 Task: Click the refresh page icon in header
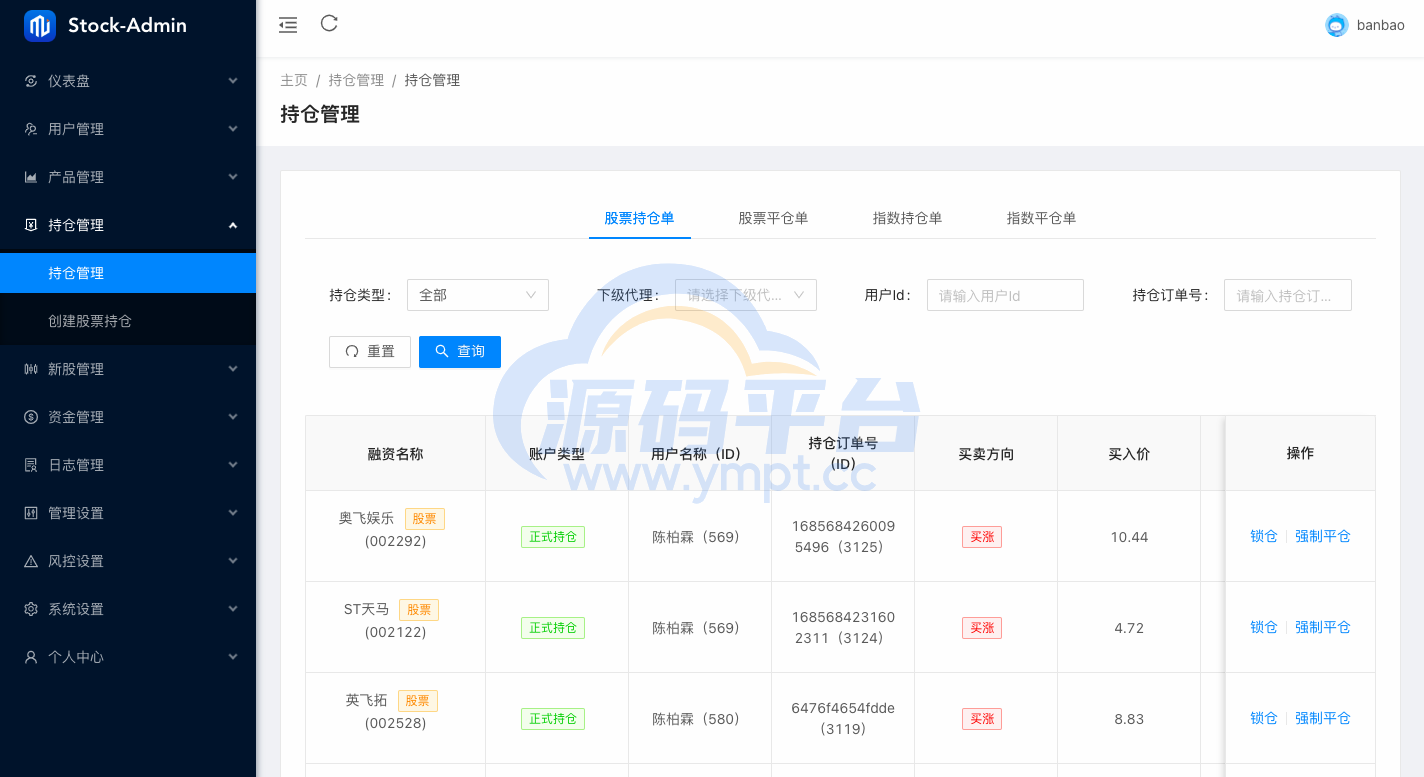(x=329, y=24)
